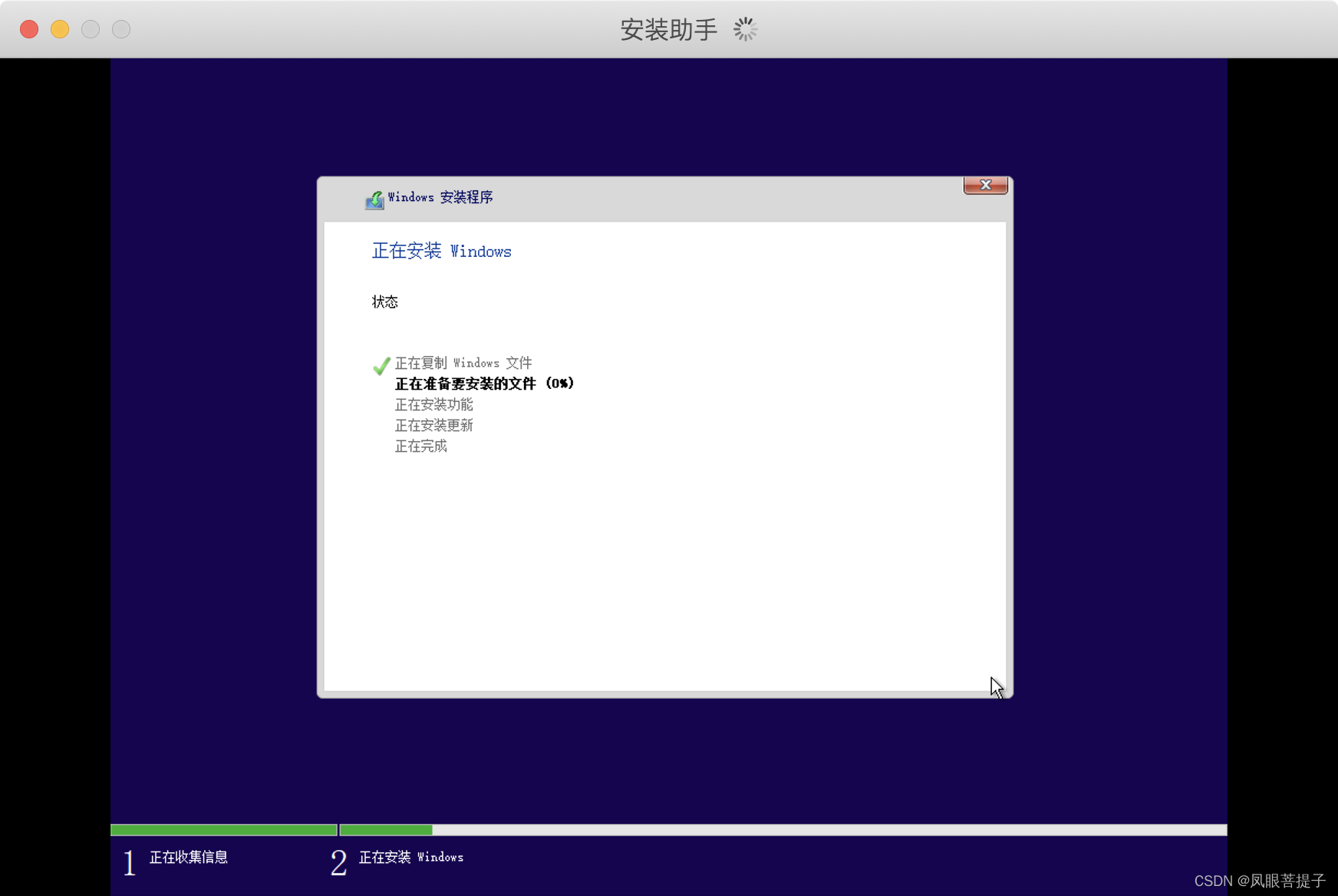This screenshot has width=1338, height=896.
Task: Click the first green progress bar segment
Action: click(x=224, y=830)
